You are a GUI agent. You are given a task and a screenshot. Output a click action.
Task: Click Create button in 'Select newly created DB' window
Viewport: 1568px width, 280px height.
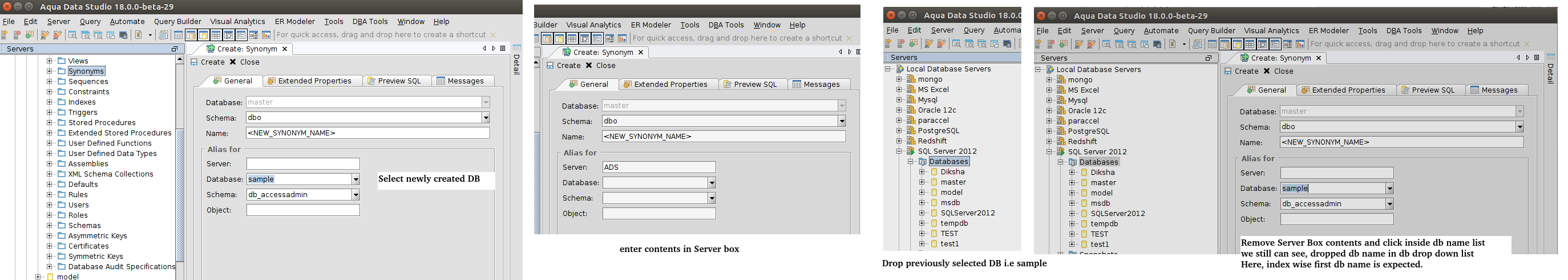click(208, 62)
